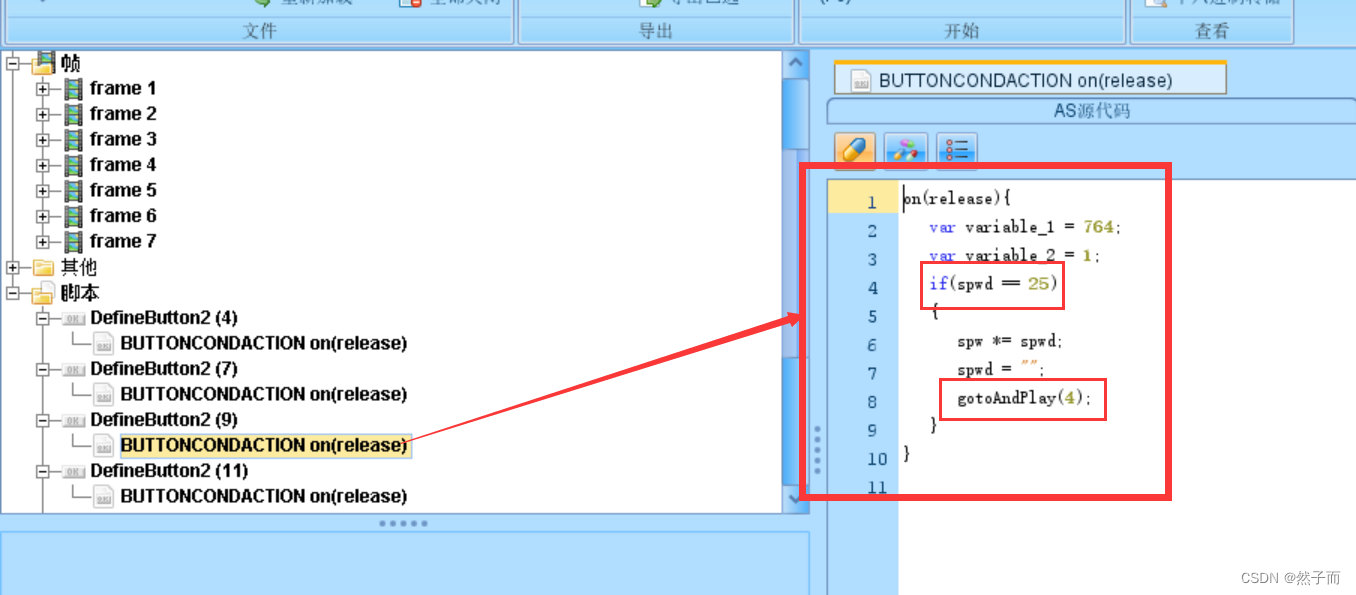Expand the frame 1 tree node

(x=43, y=89)
